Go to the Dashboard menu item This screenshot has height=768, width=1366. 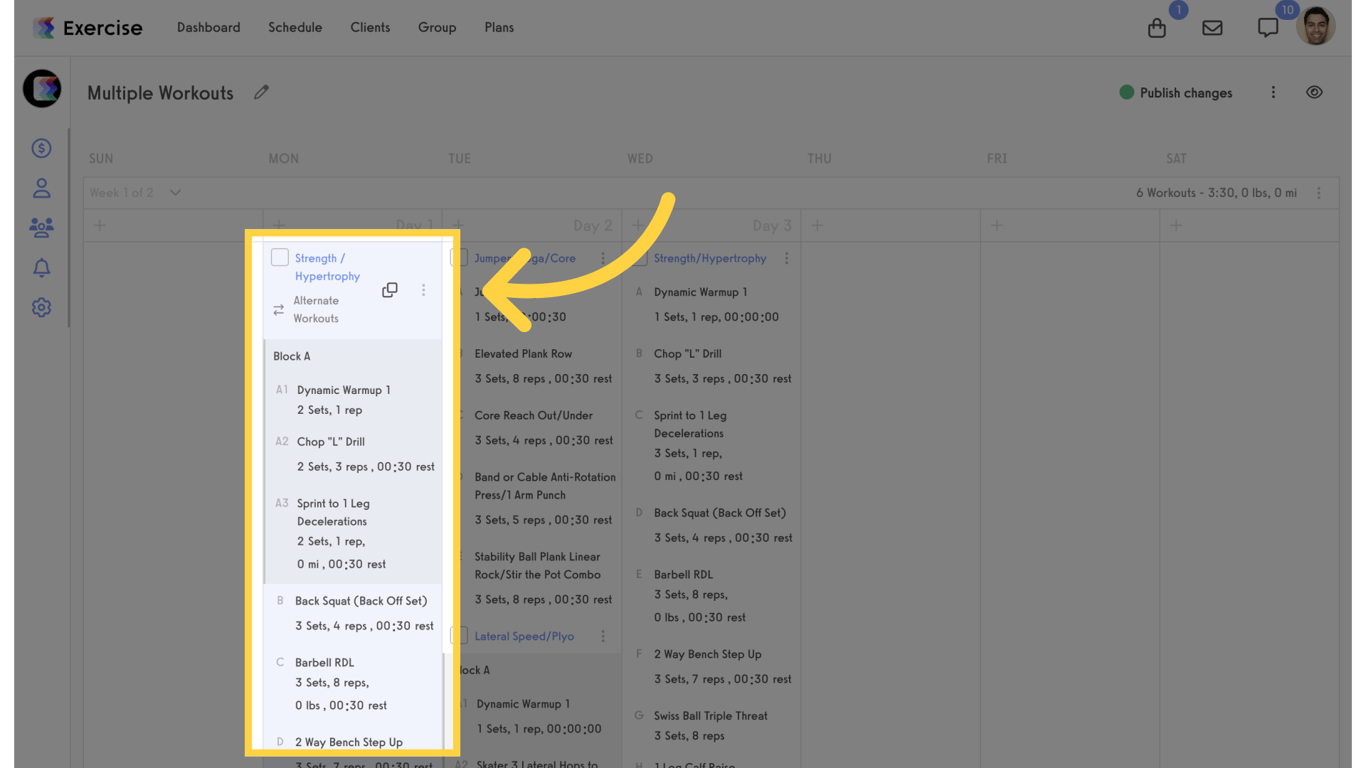[x=209, y=28]
